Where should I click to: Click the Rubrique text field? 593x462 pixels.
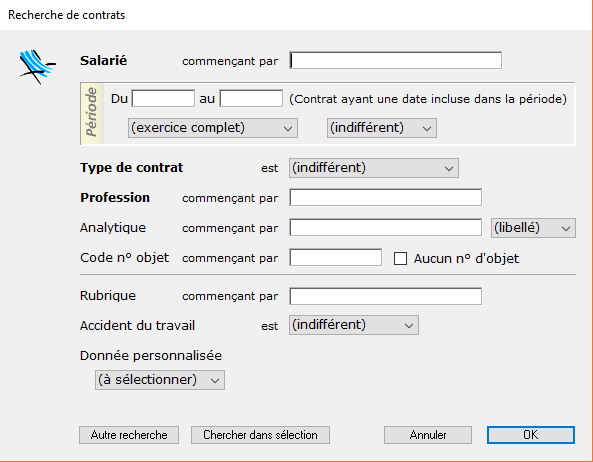(x=385, y=296)
